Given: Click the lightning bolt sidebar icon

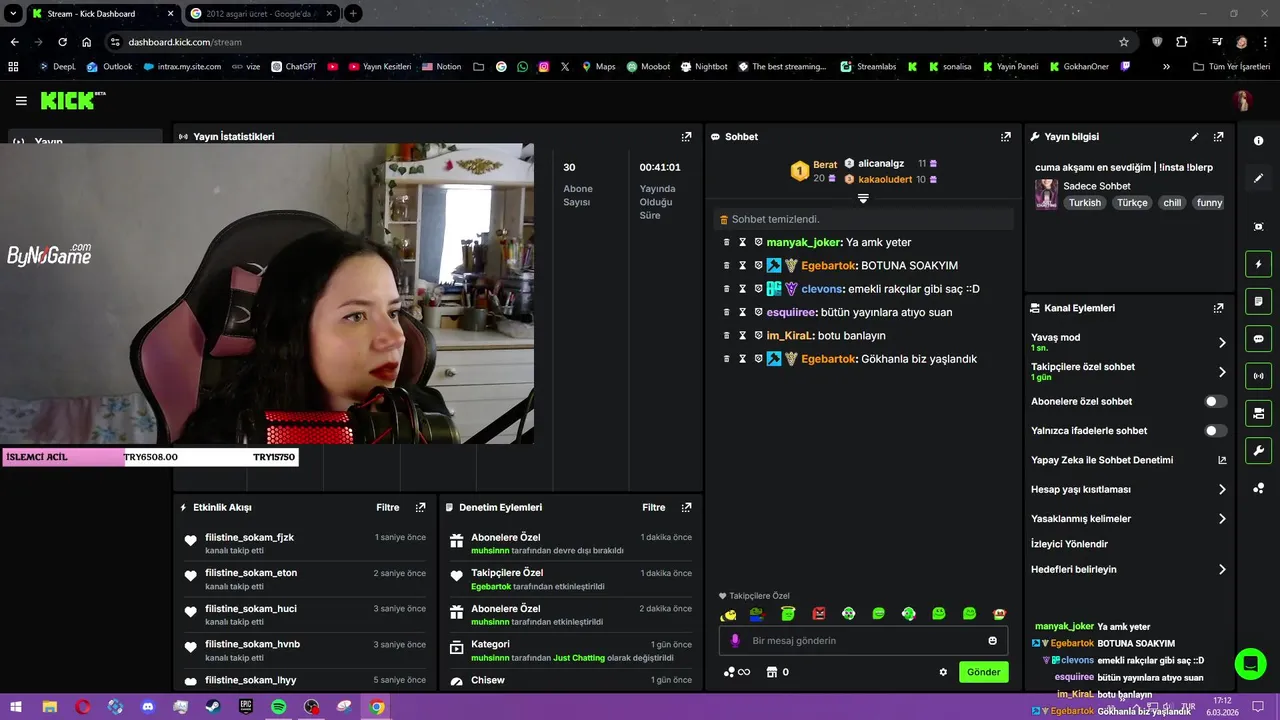Looking at the screenshot, I should (x=1258, y=264).
